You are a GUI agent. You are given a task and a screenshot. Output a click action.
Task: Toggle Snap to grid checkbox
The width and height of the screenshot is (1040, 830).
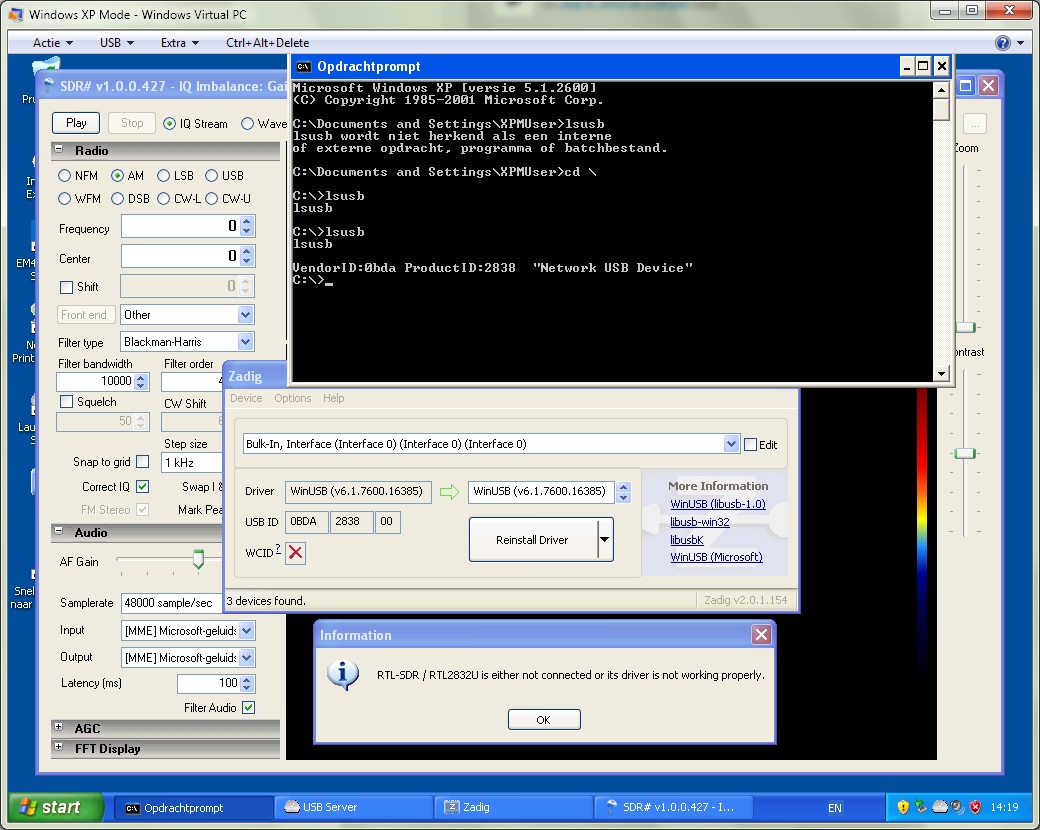click(142, 461)
